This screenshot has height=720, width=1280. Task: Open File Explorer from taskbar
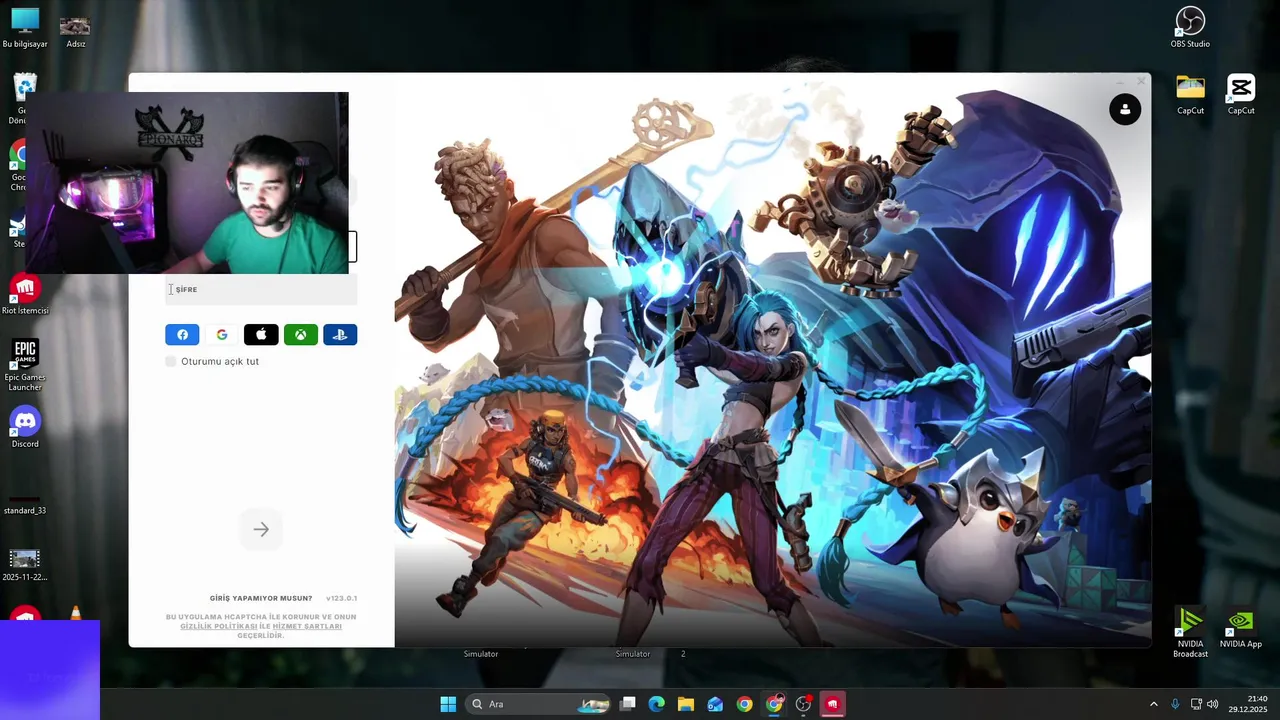point(686,704)
